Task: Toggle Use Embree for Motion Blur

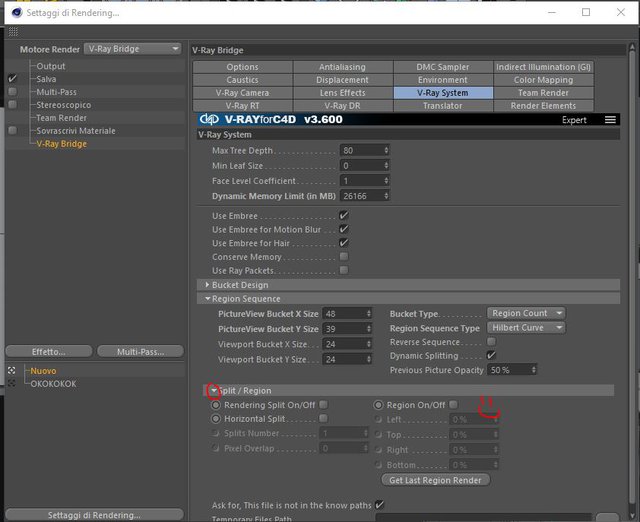Action: 344,229
